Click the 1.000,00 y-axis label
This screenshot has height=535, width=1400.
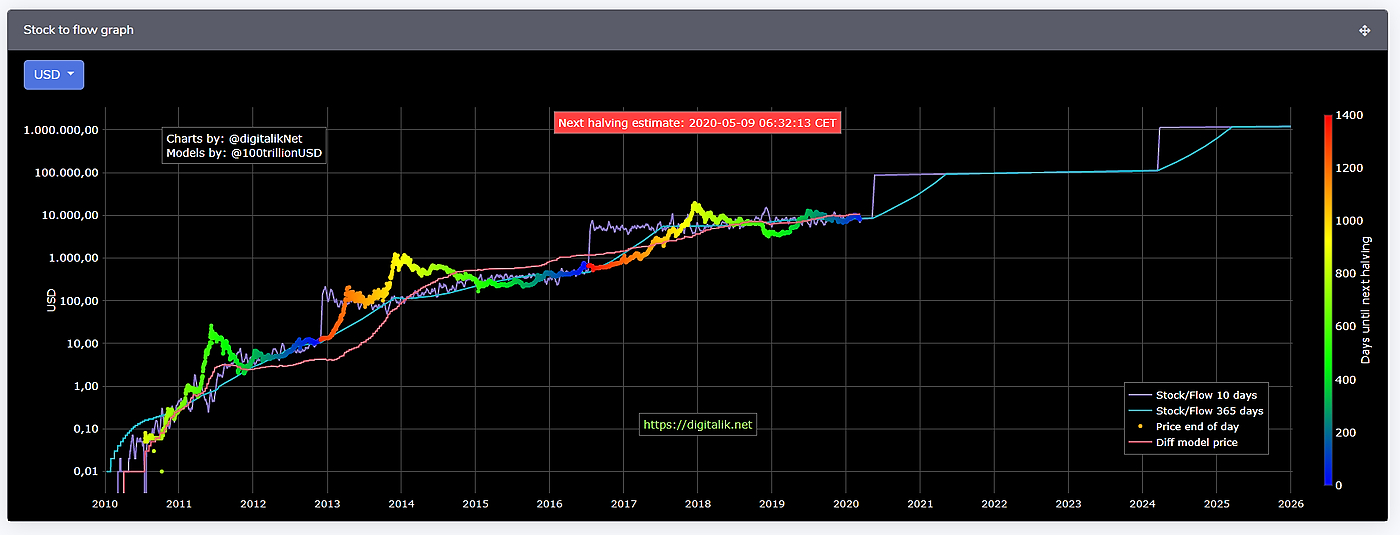pos(75,258)
